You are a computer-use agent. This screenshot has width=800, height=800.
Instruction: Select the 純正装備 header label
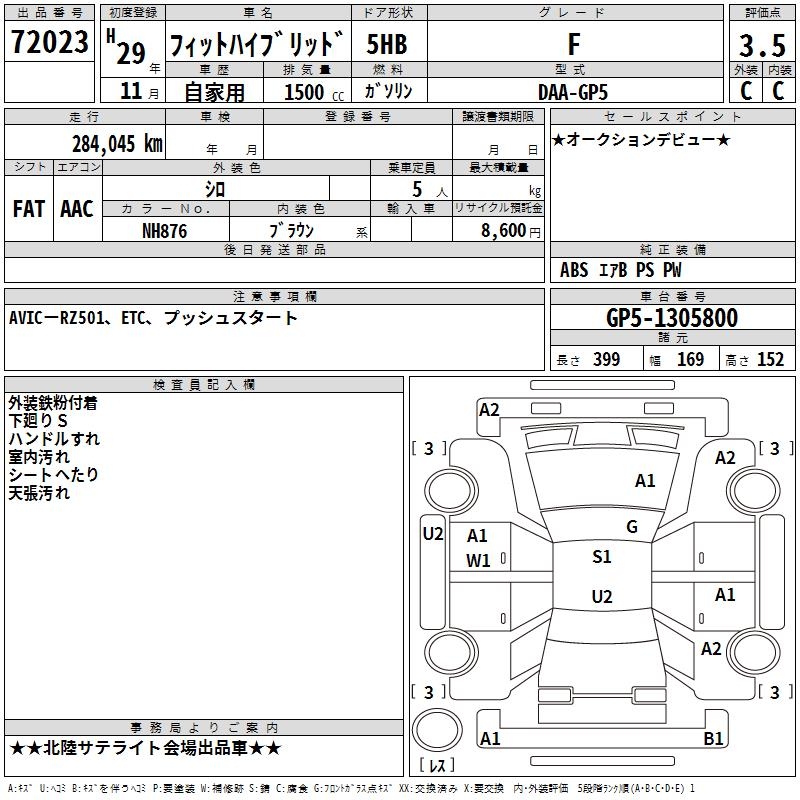tap(672, 249)
